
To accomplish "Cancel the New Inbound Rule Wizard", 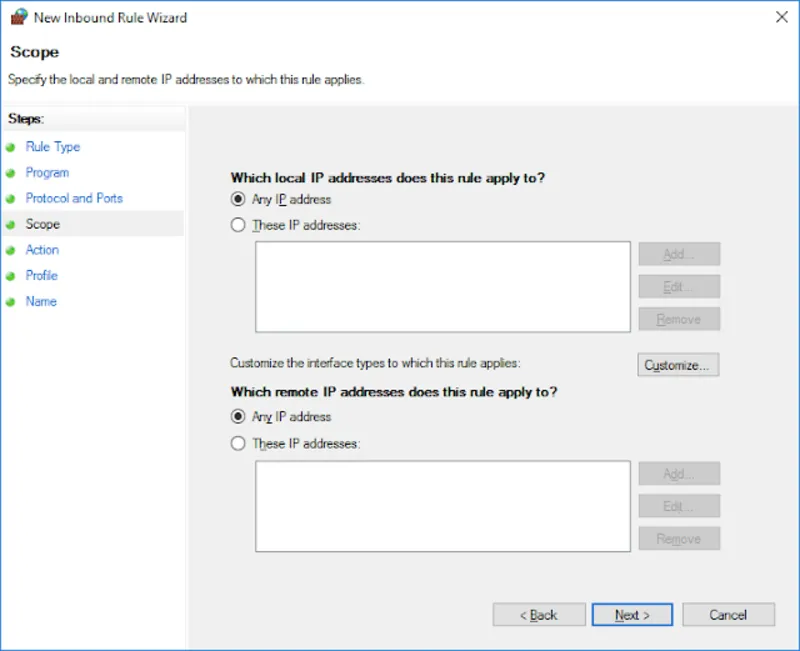I will [x=728, y=614].
